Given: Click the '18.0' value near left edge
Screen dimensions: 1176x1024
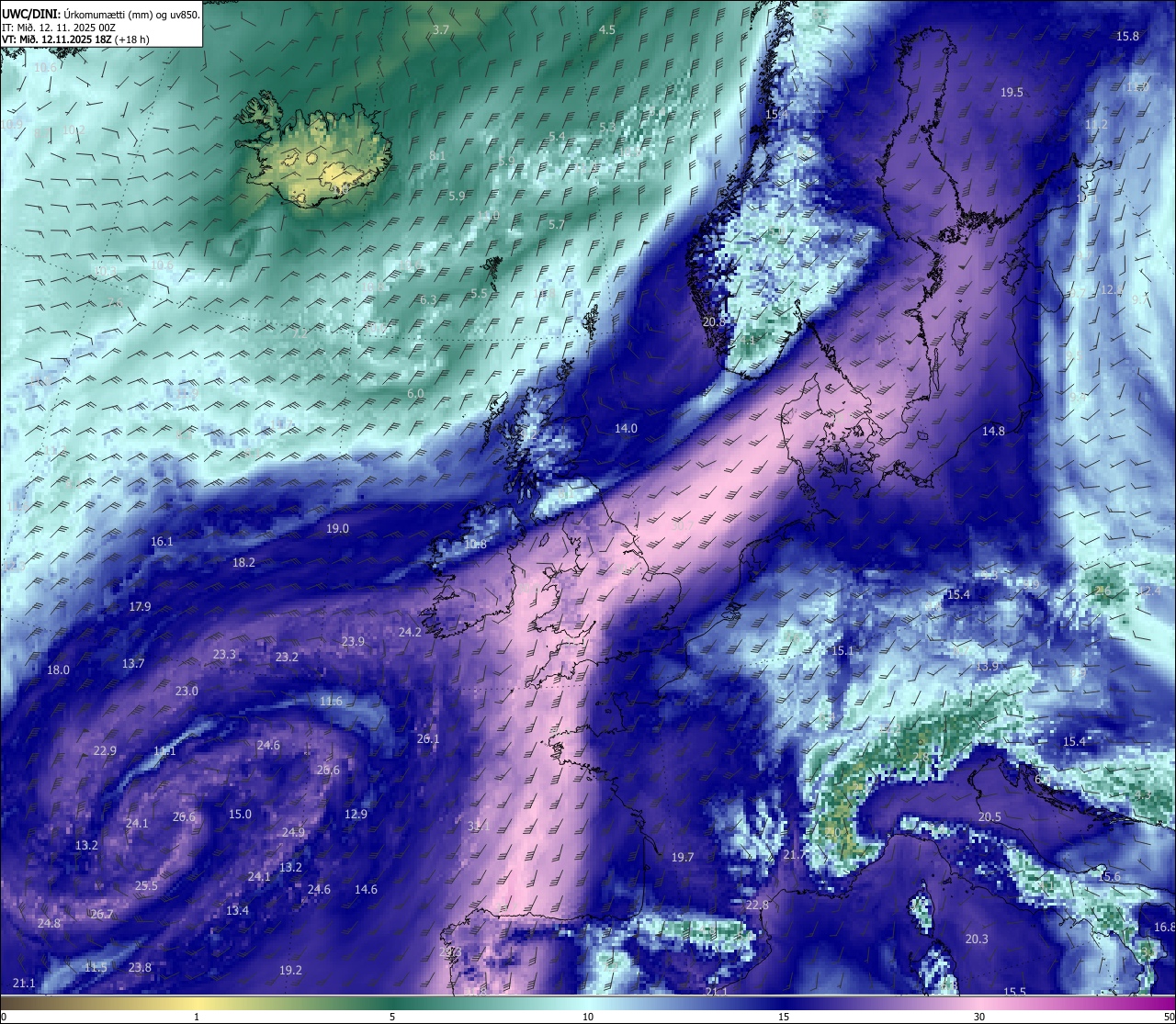Looking at the screenshot, I should point(58,670).
